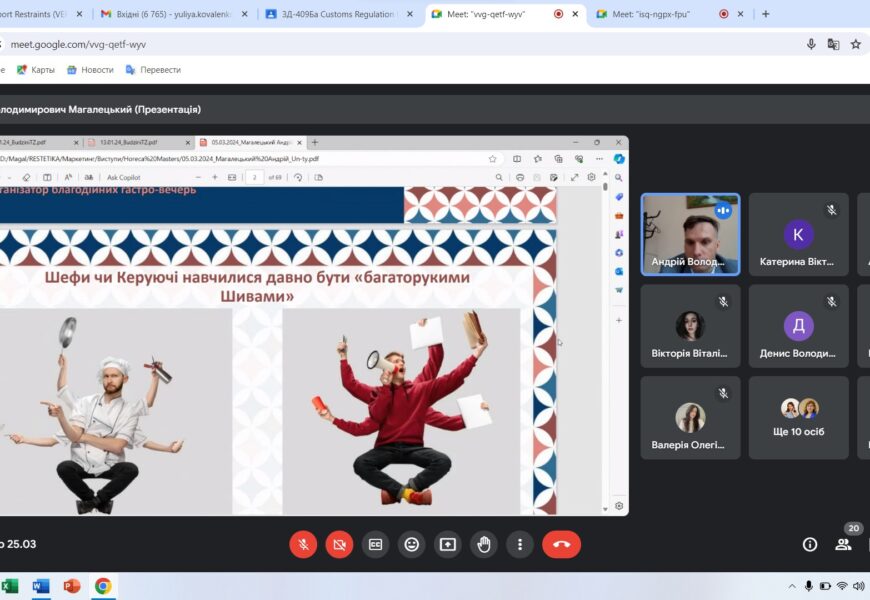870x600 pixels.
Task: Unmute the microphone in Meet controls
Action: pyautogui.click(x=303, y=544)
